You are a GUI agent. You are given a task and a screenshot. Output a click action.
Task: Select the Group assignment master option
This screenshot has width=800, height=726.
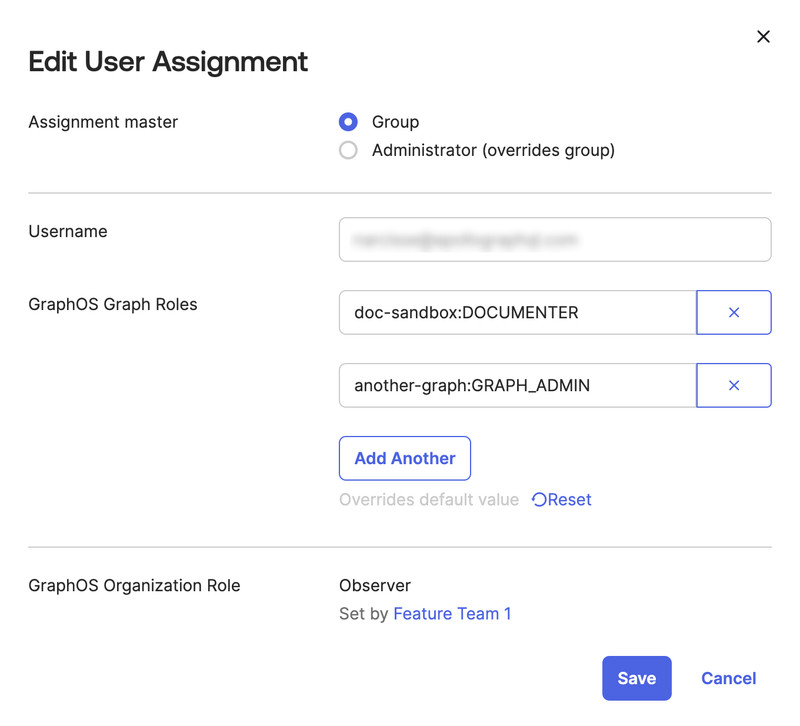click(x=348, y=122)
